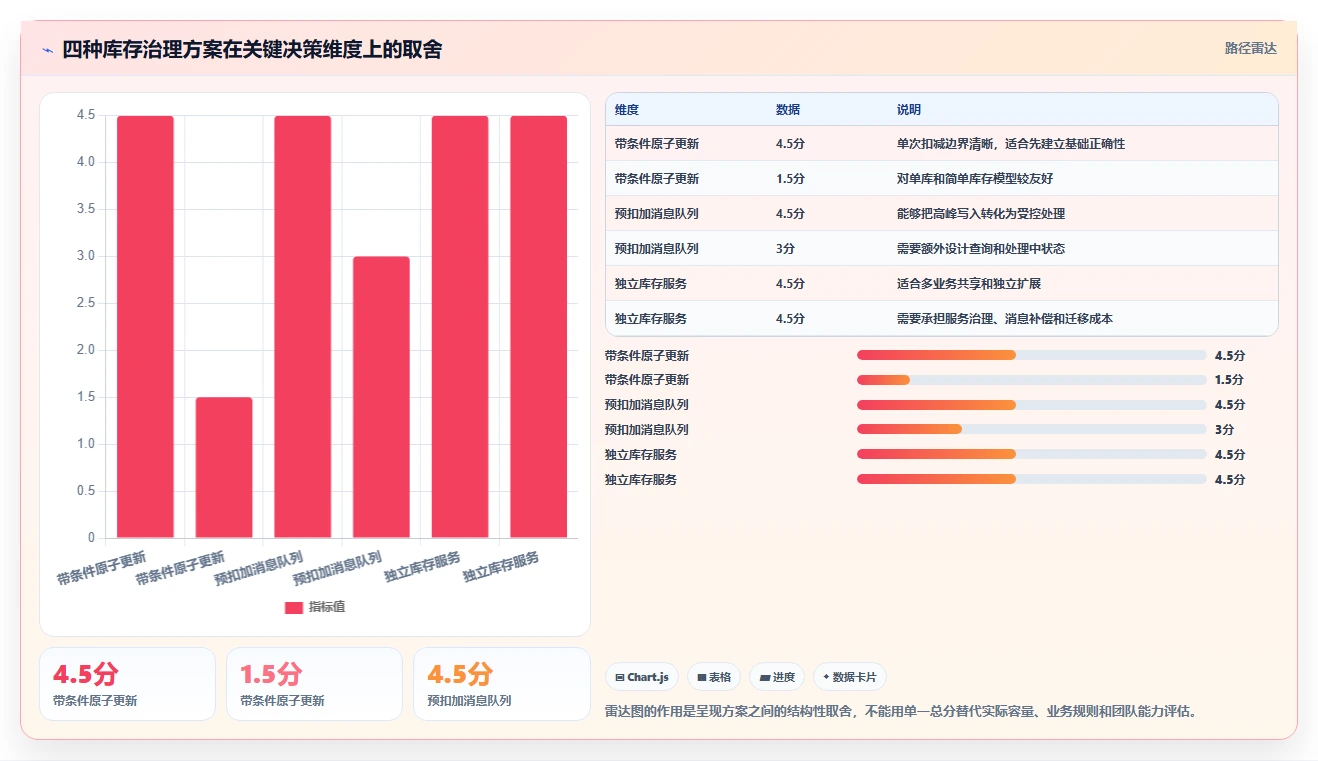1318x761 pixels.
Task: Select the 表格 chip
Action: pos(715,677)
